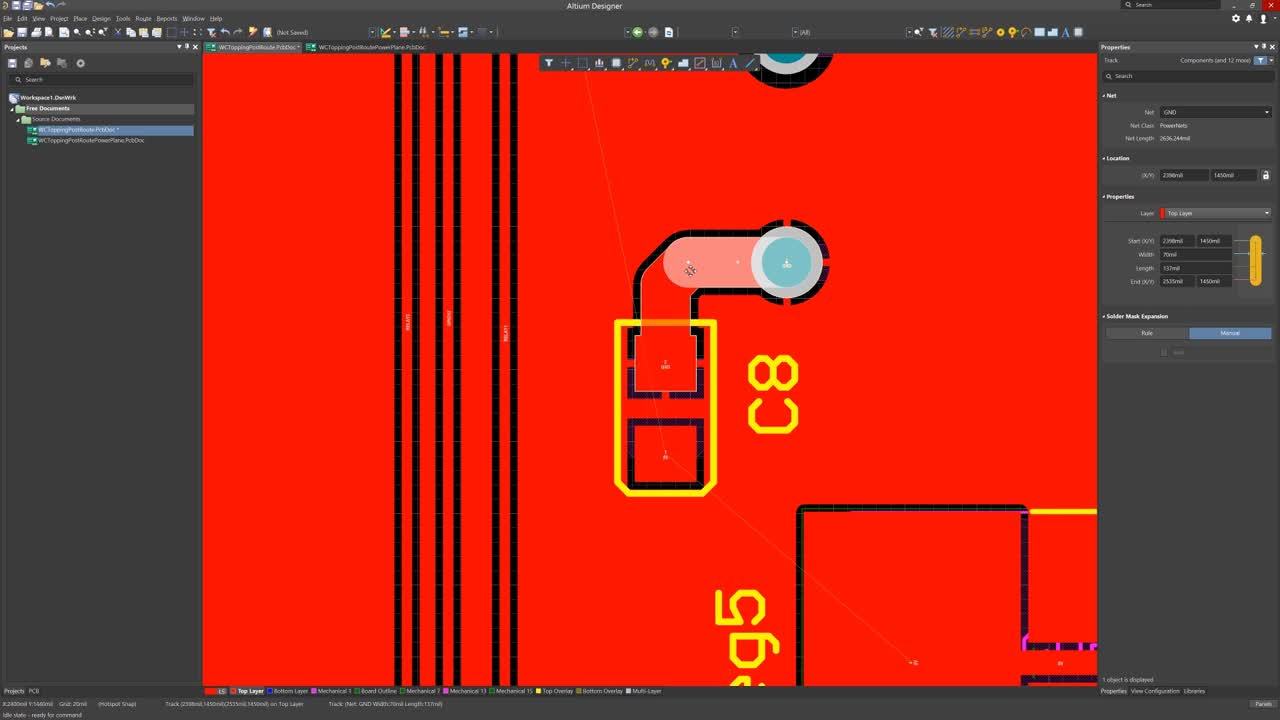Open the Route menu
Screen dimensions: 1280x720
[x=143, y=18]
